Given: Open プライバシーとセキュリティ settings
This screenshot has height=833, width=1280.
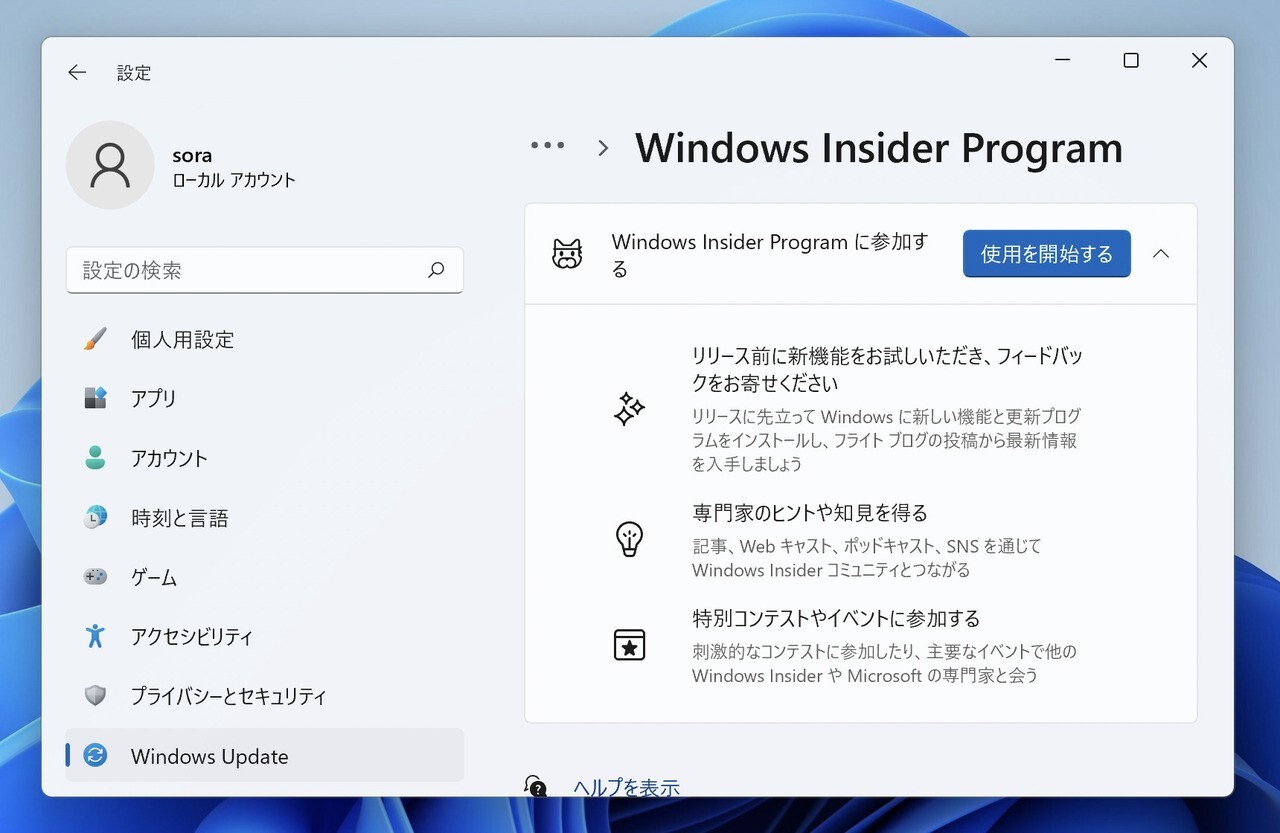Looking at the screenshot, I should tap(265, 697).
